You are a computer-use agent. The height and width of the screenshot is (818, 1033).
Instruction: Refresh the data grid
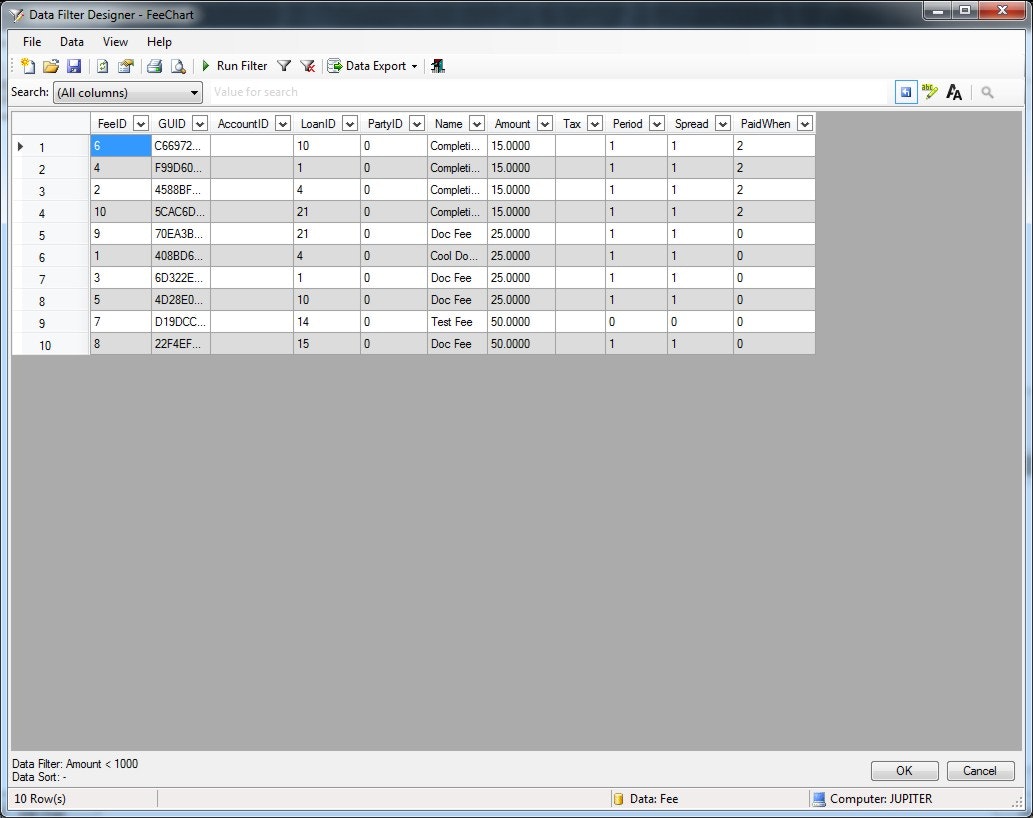coord(102,66)
